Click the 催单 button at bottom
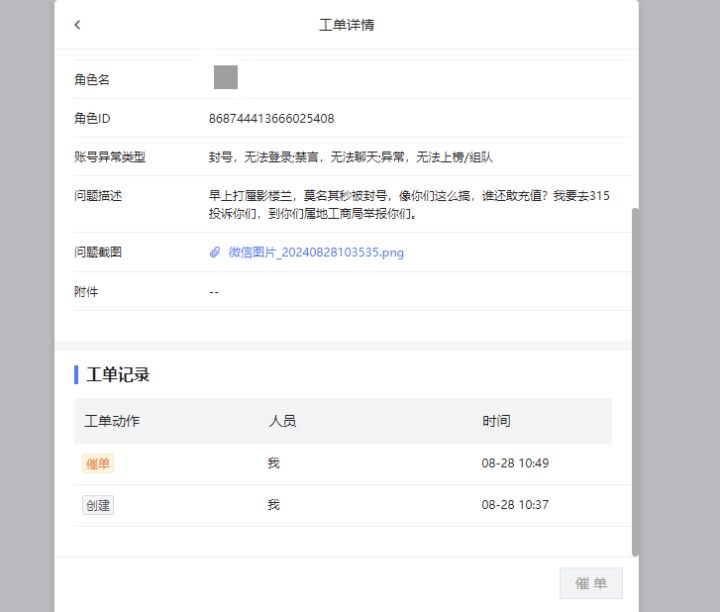The width and height of the screenshot is (720, 612). coord(591,583)
